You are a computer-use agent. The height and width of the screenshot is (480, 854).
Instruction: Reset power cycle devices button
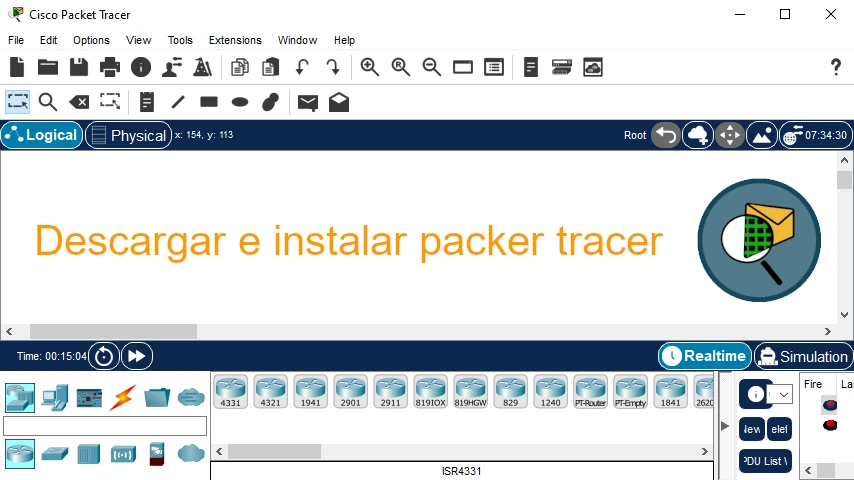(x=103, y=356)
